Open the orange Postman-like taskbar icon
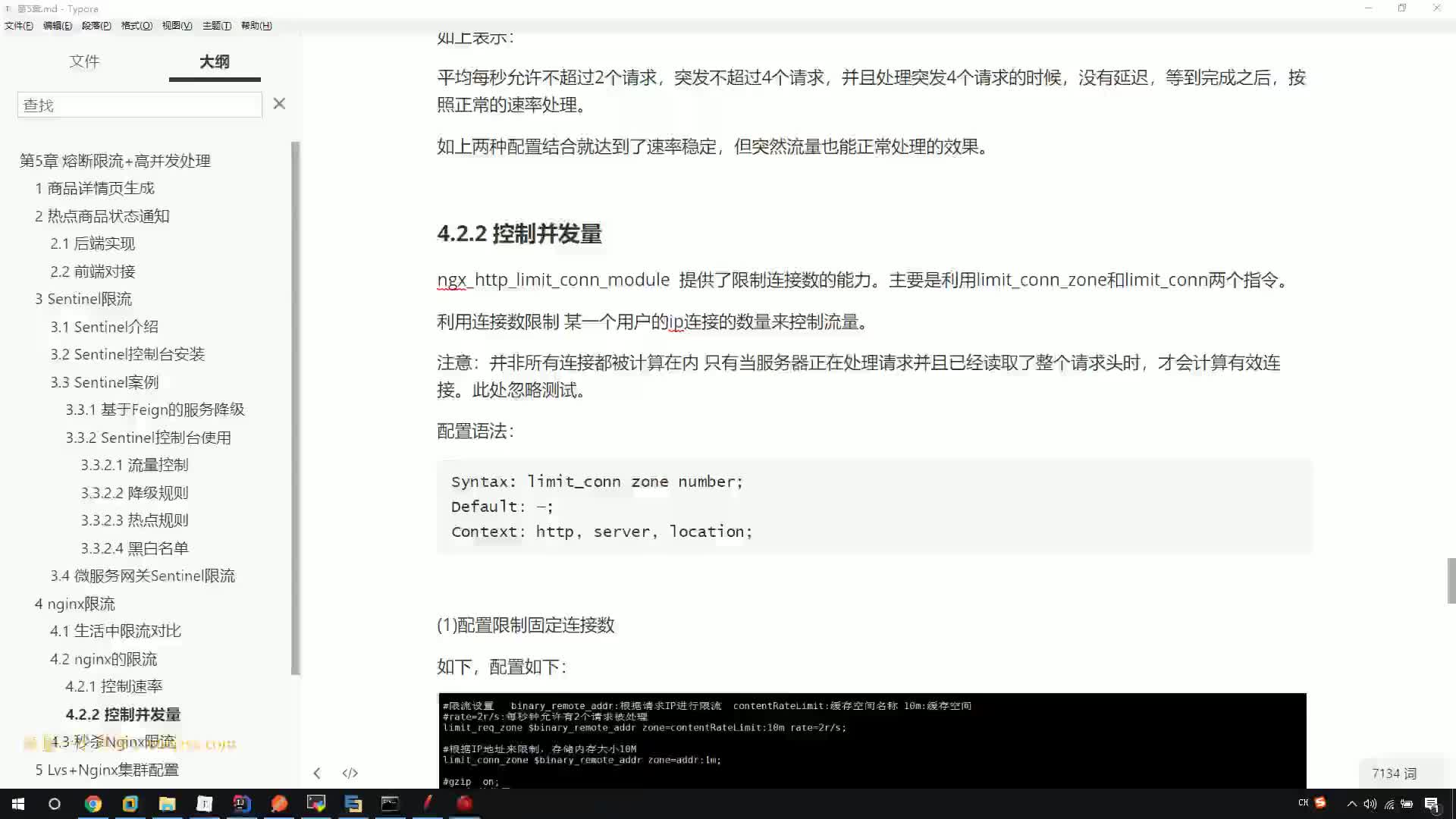The width and height of the screenshot is (1456, 819). pos(279,804)
